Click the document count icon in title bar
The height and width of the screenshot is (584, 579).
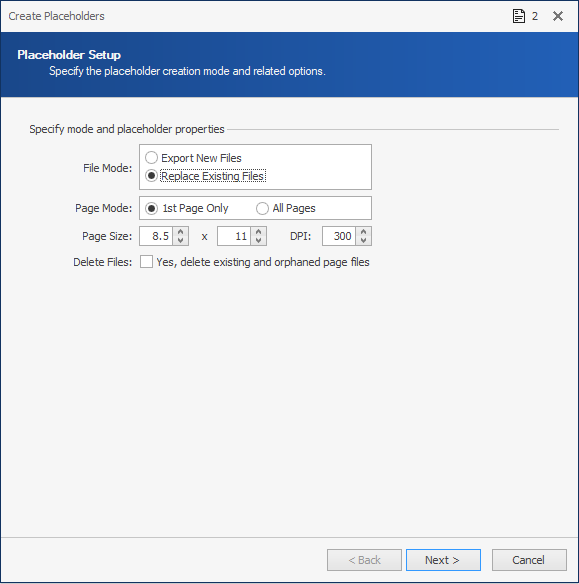(519, 16)
